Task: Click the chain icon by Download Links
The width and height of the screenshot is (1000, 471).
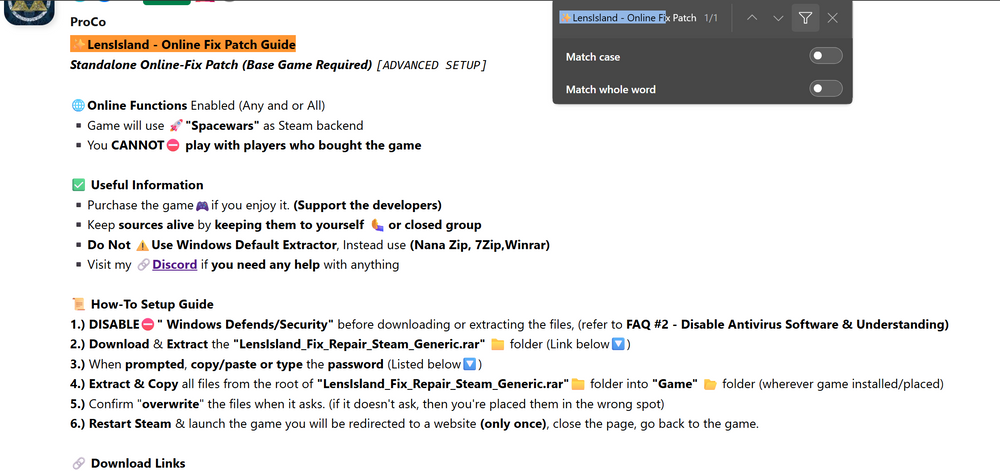Action: point(78,463)
